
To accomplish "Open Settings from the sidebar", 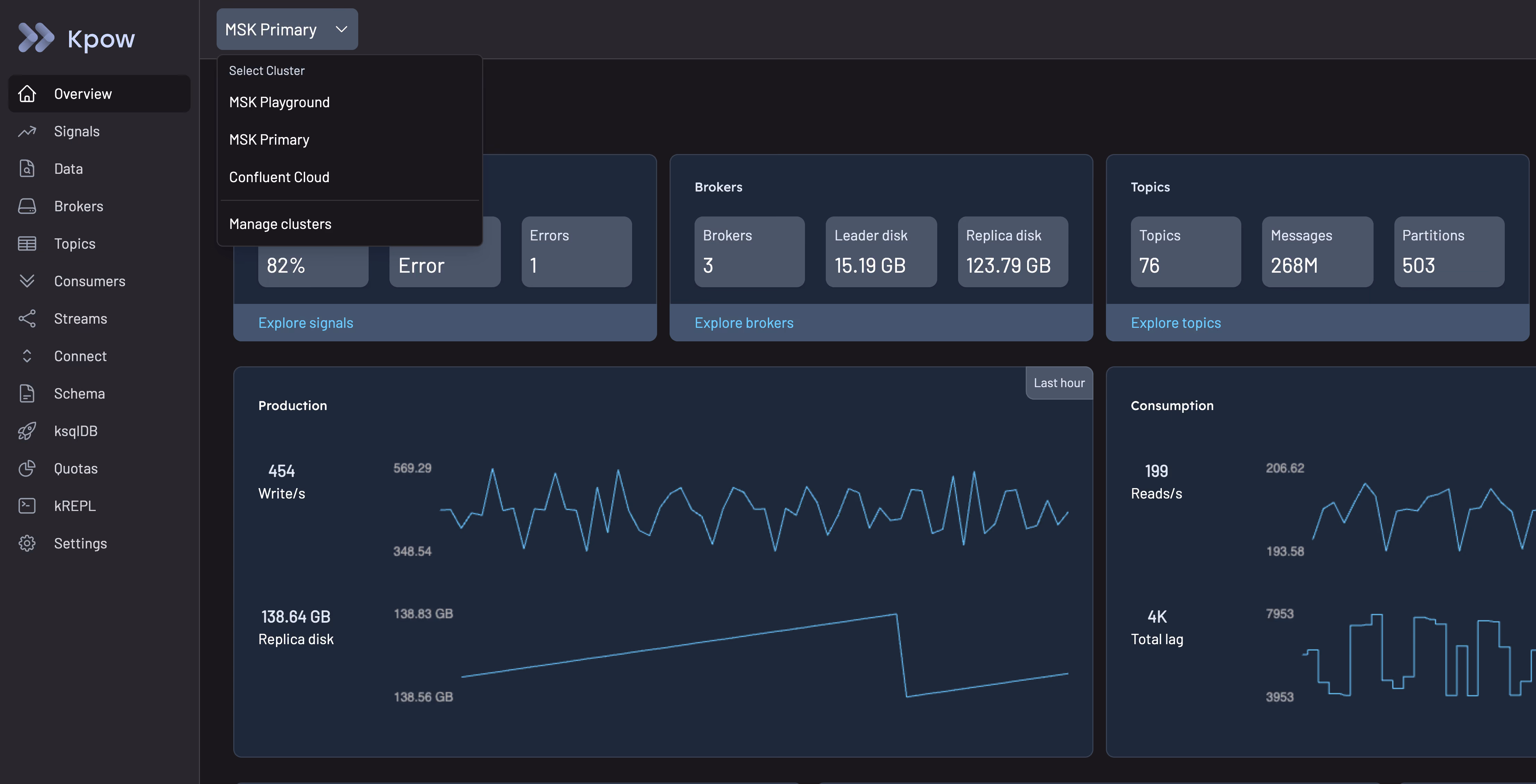I will click(x=81, y=543).
